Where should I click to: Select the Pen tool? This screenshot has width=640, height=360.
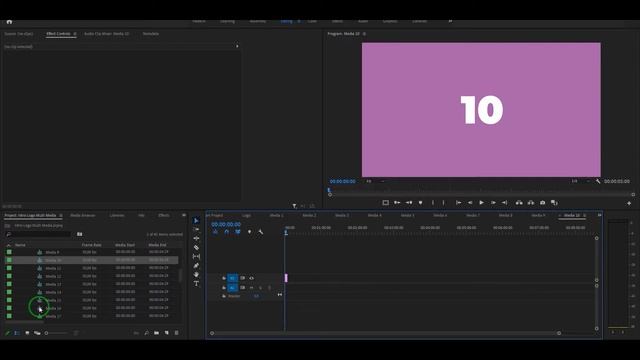(196, 265)
